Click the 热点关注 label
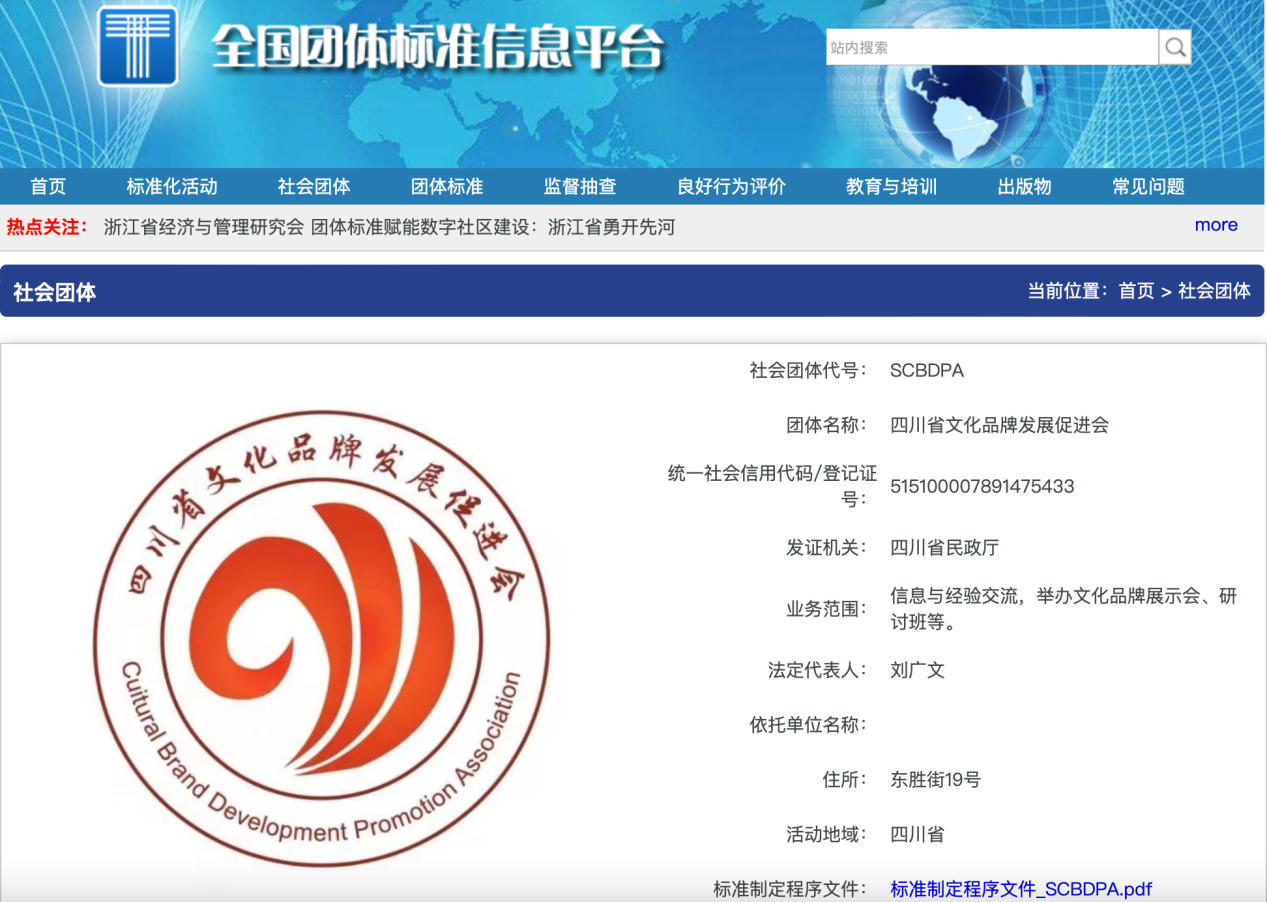Image resolution: width=1267 pixels, height=902 pixels. pos(47,227)
